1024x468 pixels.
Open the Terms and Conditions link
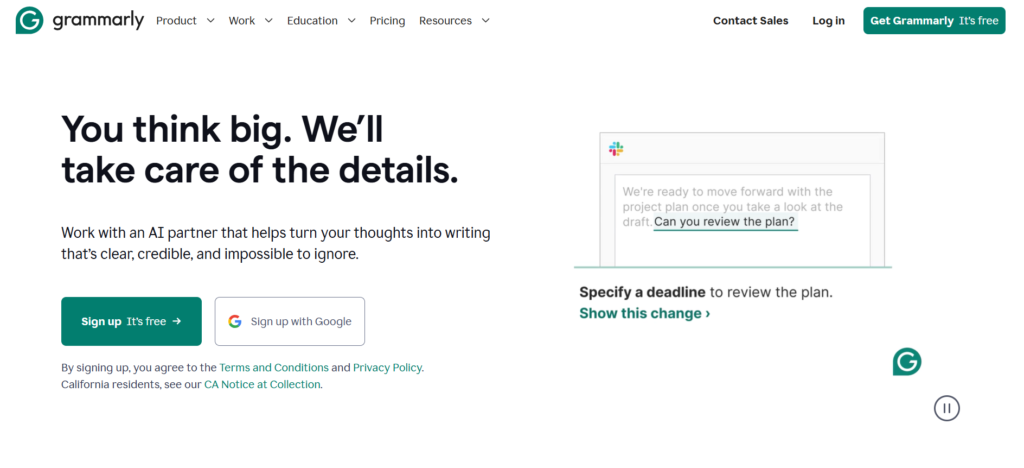tap(273, 367)
